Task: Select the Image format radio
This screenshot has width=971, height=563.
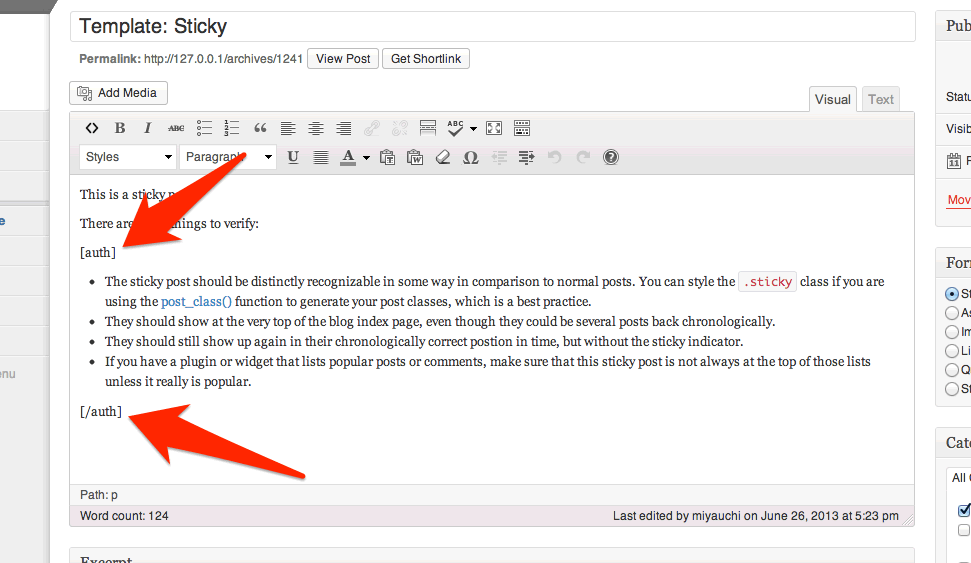Action: coord(952,332)
